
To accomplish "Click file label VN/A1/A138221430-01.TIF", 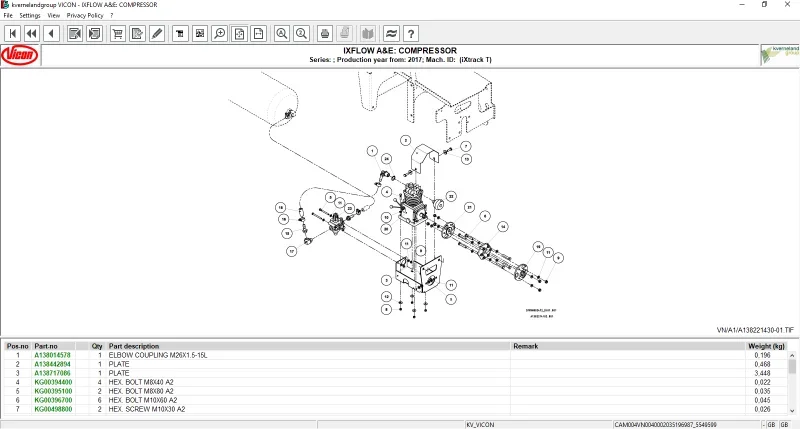I will (755, 330).
